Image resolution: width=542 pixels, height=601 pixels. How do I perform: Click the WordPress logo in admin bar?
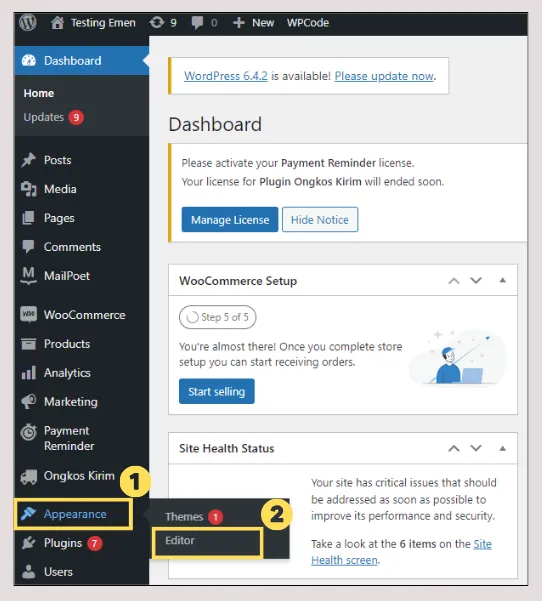click(x=28, y=22)
